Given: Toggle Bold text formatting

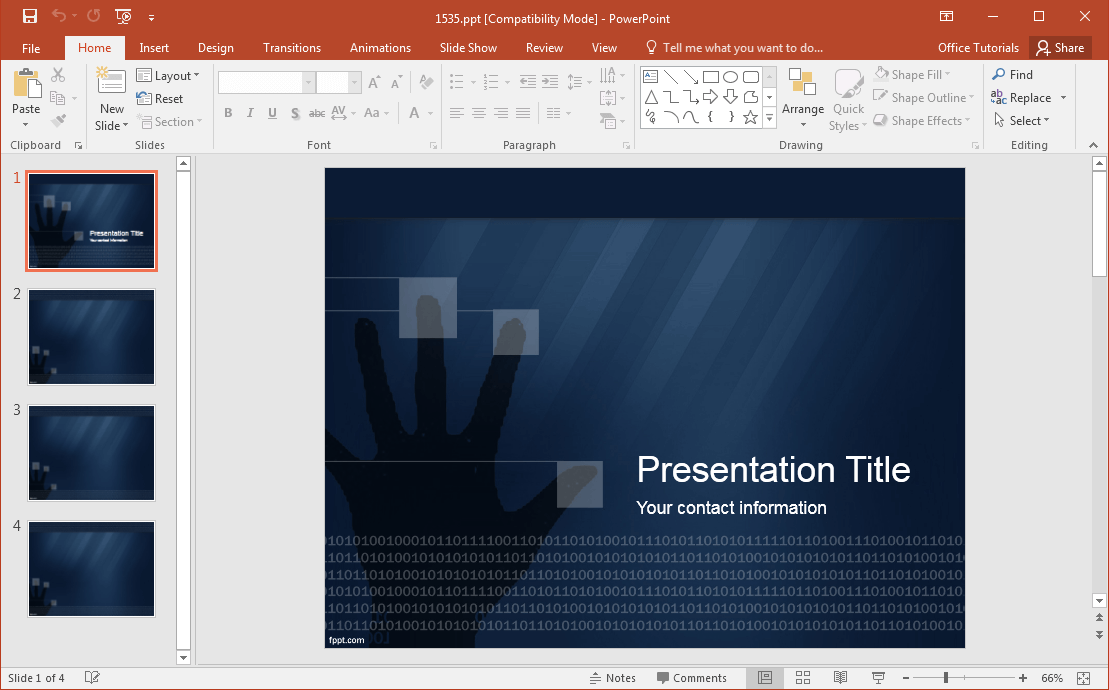Looking at the screenshot, I should coord(228,113).
